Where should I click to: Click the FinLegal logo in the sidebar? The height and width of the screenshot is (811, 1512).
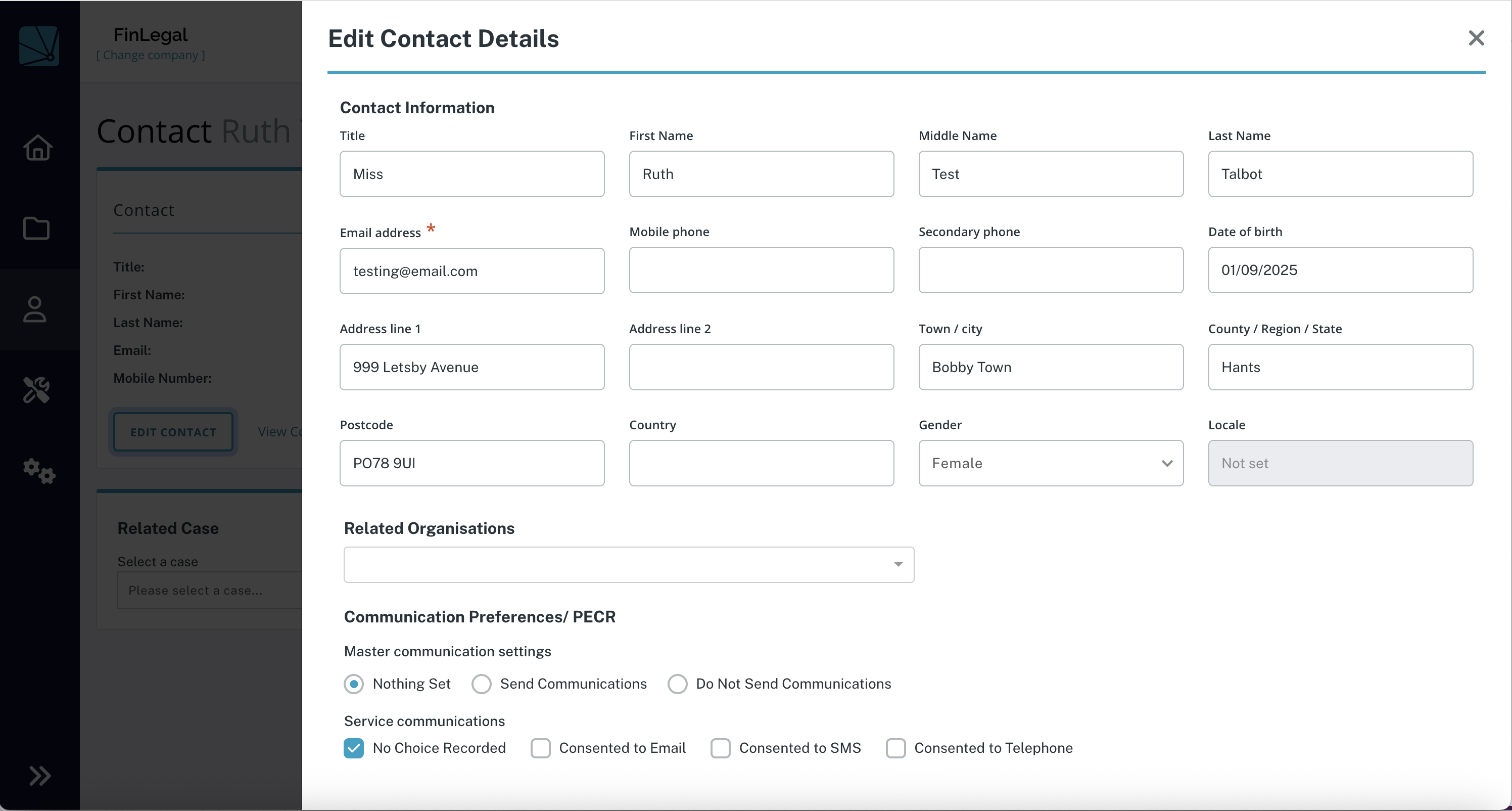[39, 46]
